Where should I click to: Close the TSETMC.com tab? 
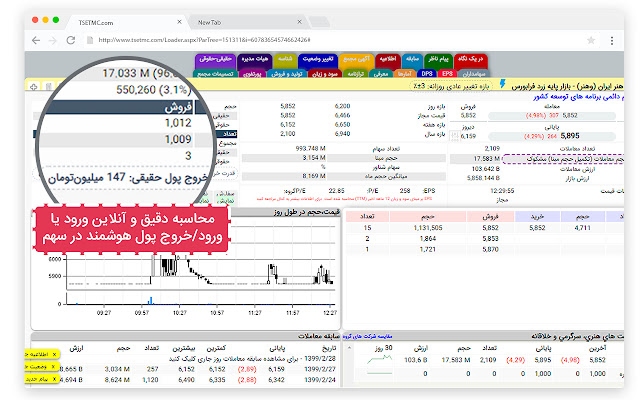(x=179, y=22)
